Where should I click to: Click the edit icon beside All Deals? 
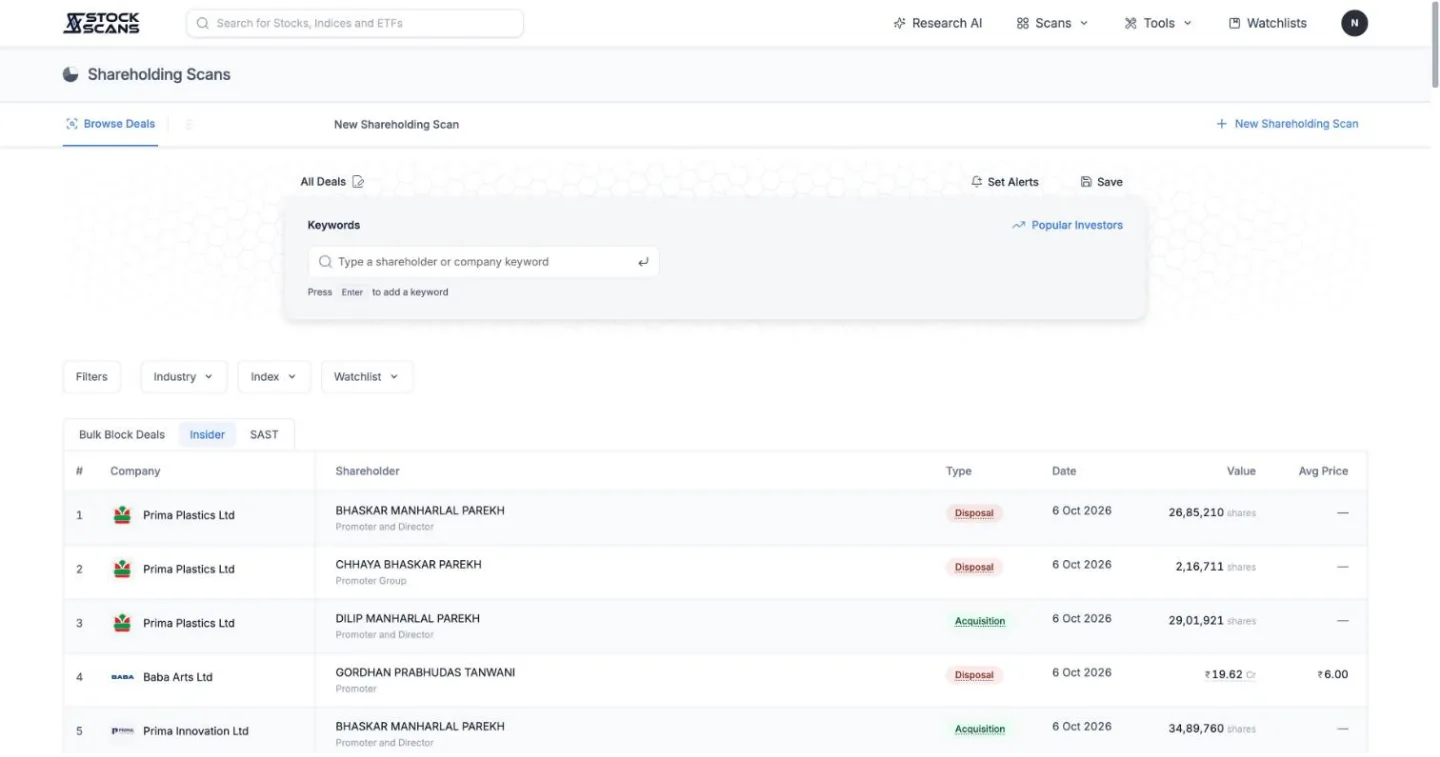coord(359,182)
